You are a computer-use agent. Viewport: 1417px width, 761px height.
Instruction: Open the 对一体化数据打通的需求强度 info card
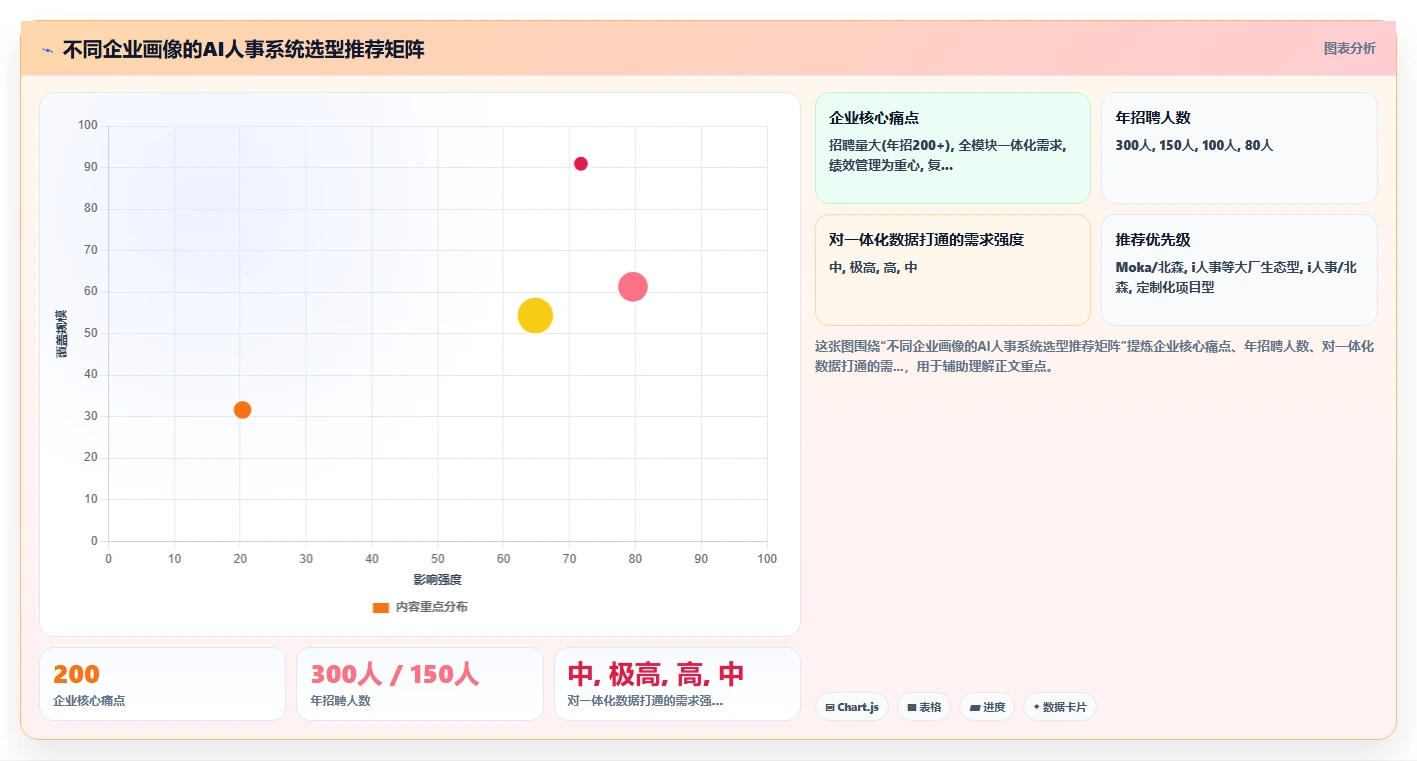953,270
